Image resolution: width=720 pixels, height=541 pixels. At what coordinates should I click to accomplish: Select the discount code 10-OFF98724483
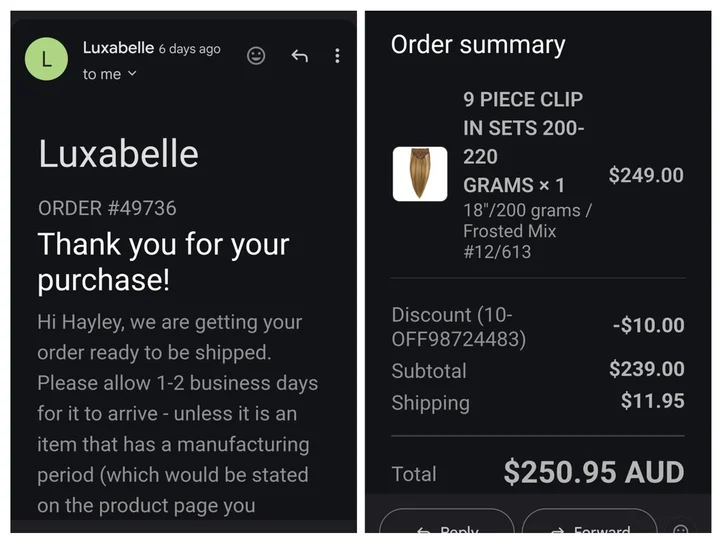pos(458,327)
